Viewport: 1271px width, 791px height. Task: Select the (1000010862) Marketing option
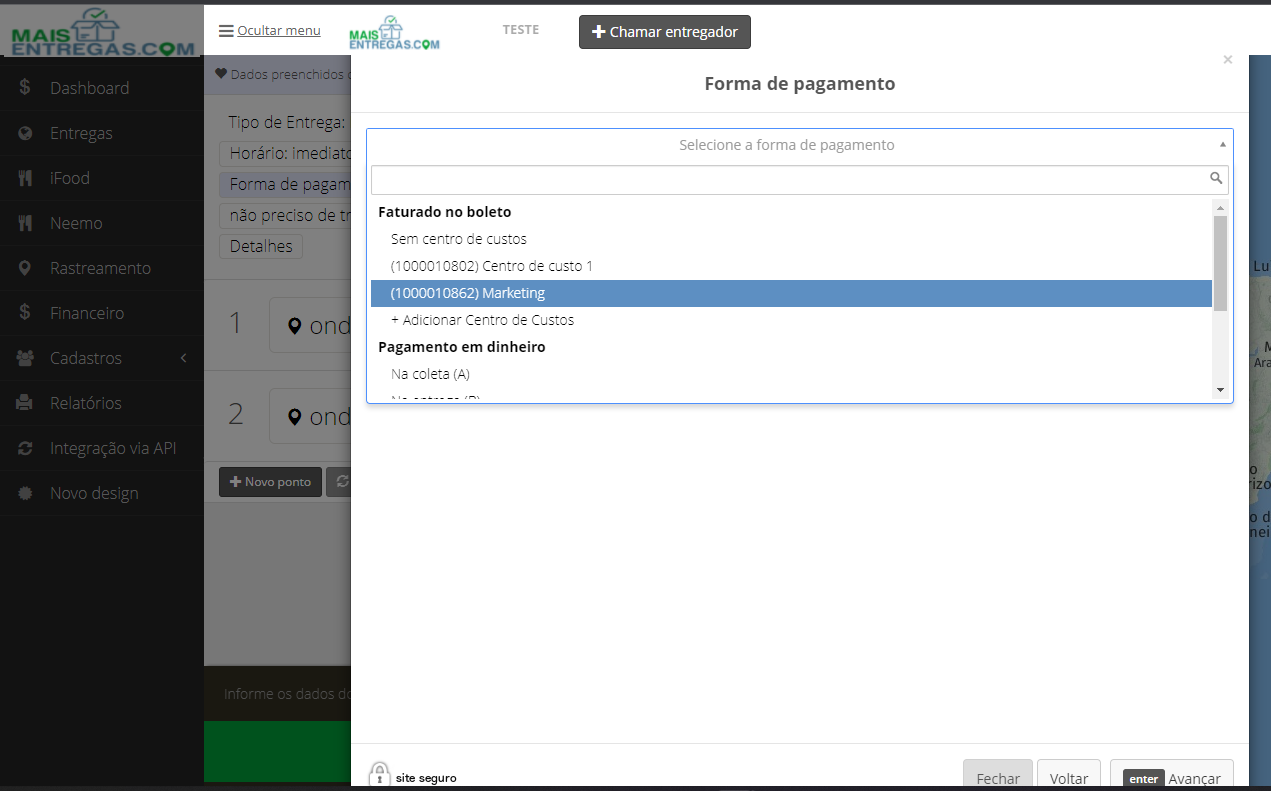point(791,293)
